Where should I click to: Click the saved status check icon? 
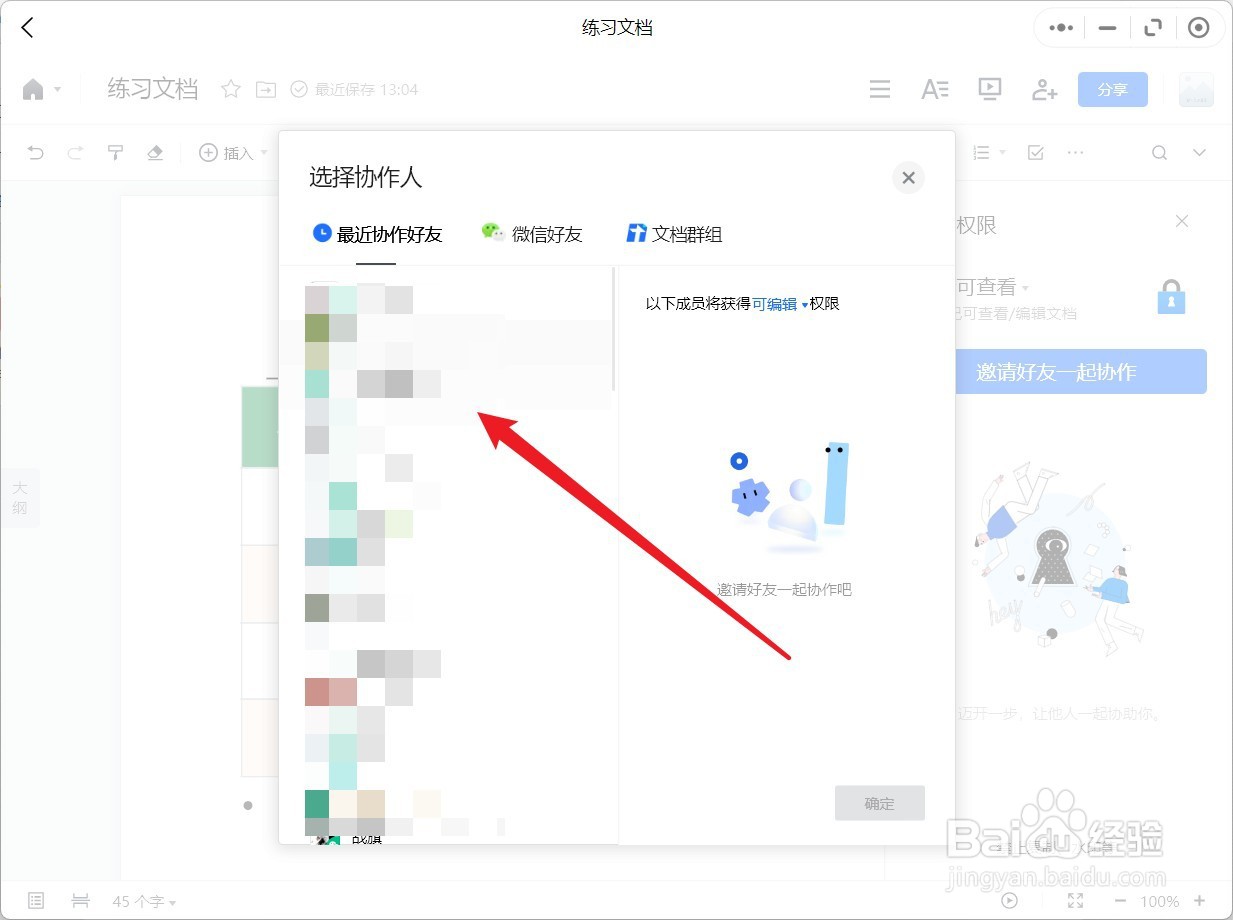click(x=298, y=89)
